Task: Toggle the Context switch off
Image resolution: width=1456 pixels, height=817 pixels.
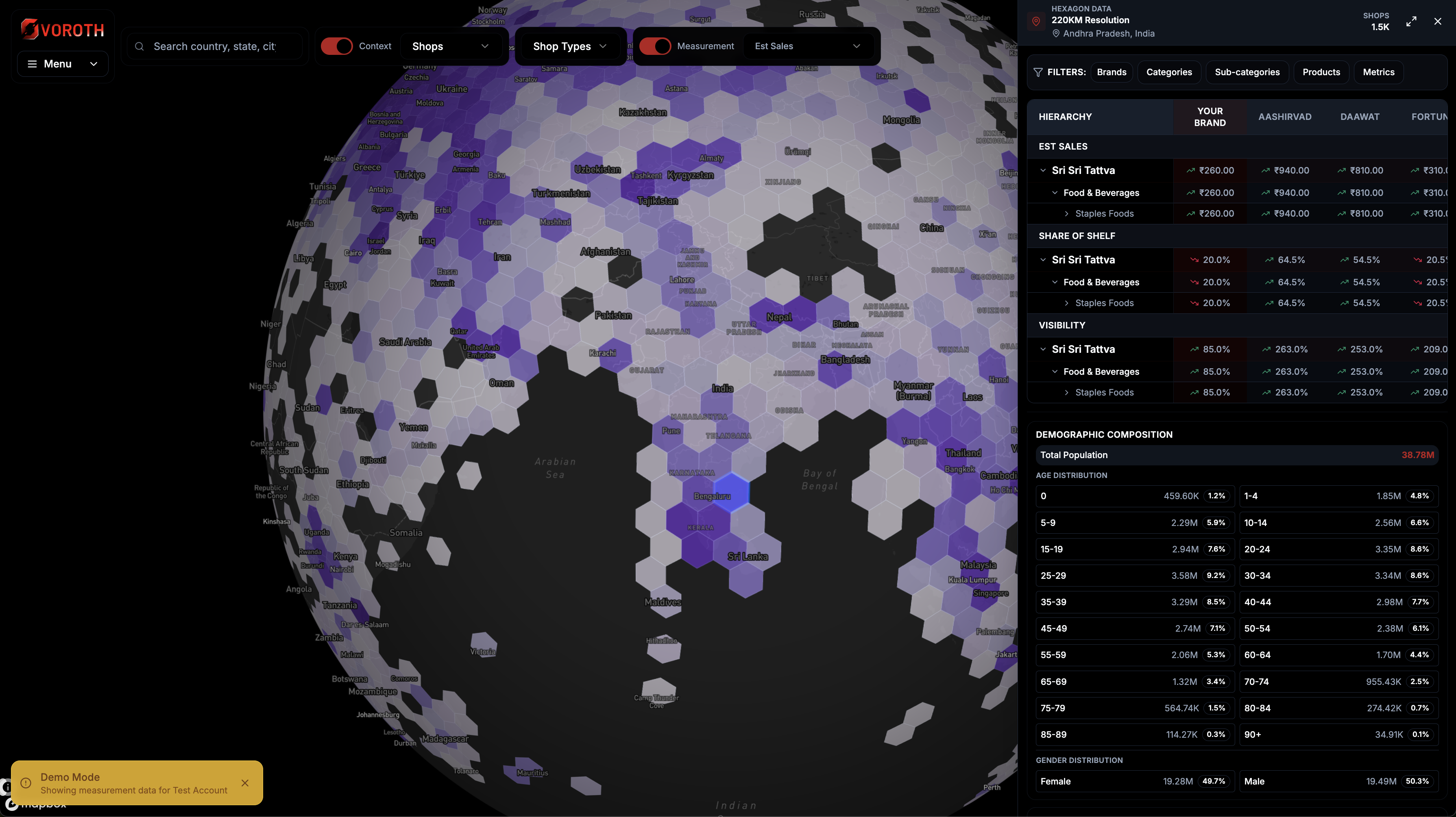Action: 337,46
